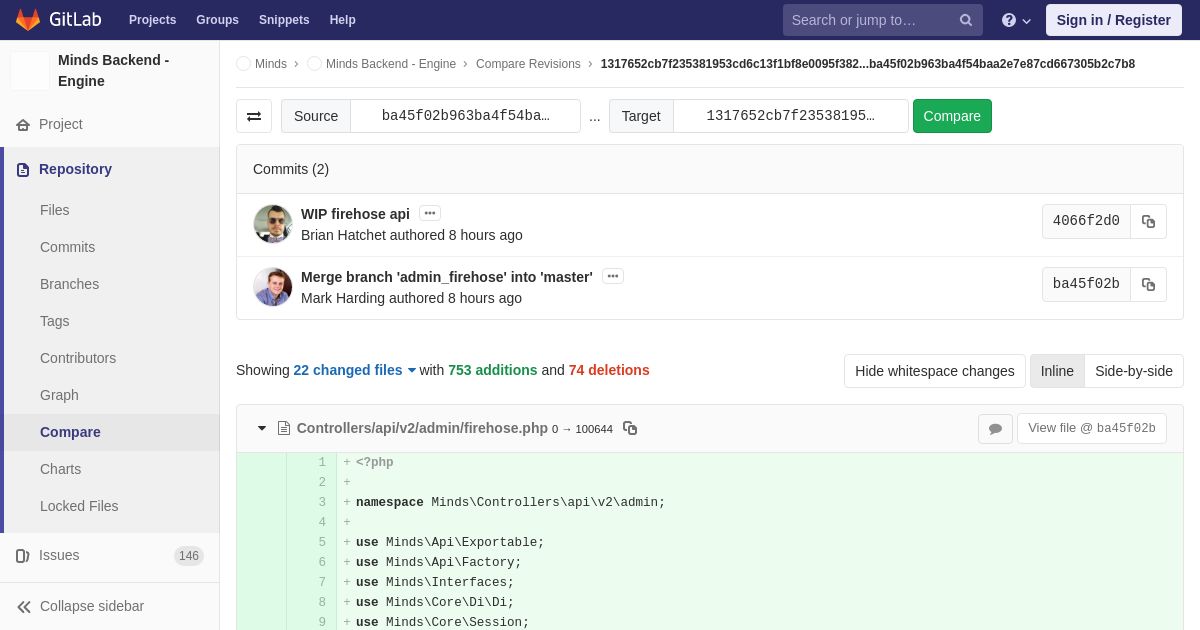Swap source and target revisions icon
The image size is (1200, 630).
pos(254,116)
